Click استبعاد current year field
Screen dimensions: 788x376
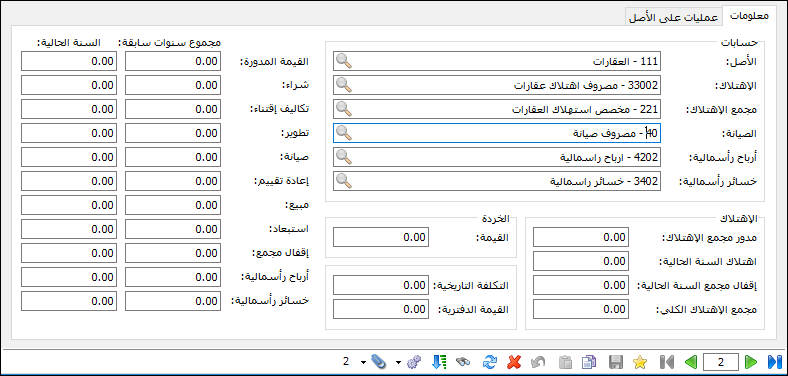coord(69,229)
